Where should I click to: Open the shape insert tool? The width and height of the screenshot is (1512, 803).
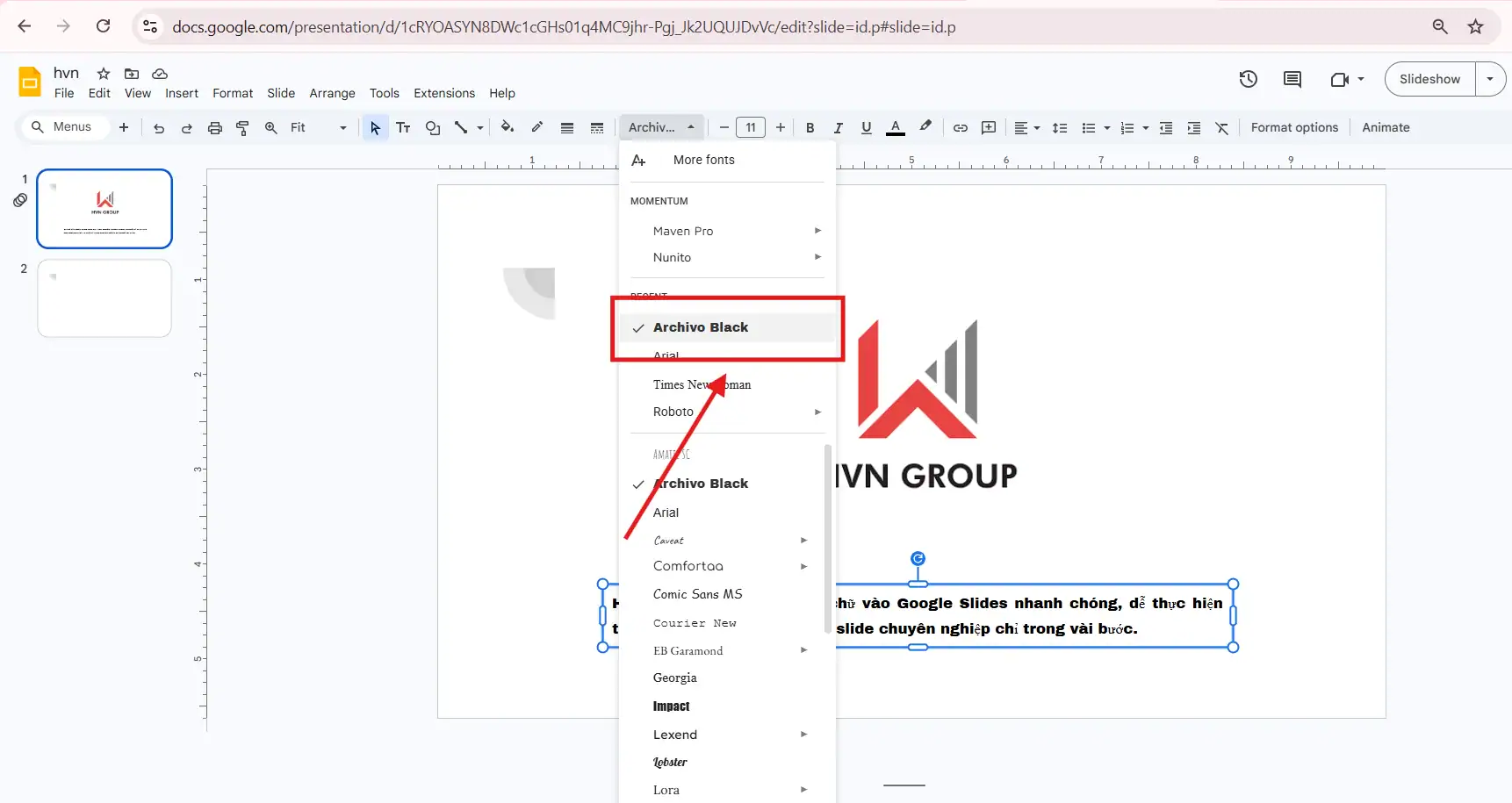point(432,128)
